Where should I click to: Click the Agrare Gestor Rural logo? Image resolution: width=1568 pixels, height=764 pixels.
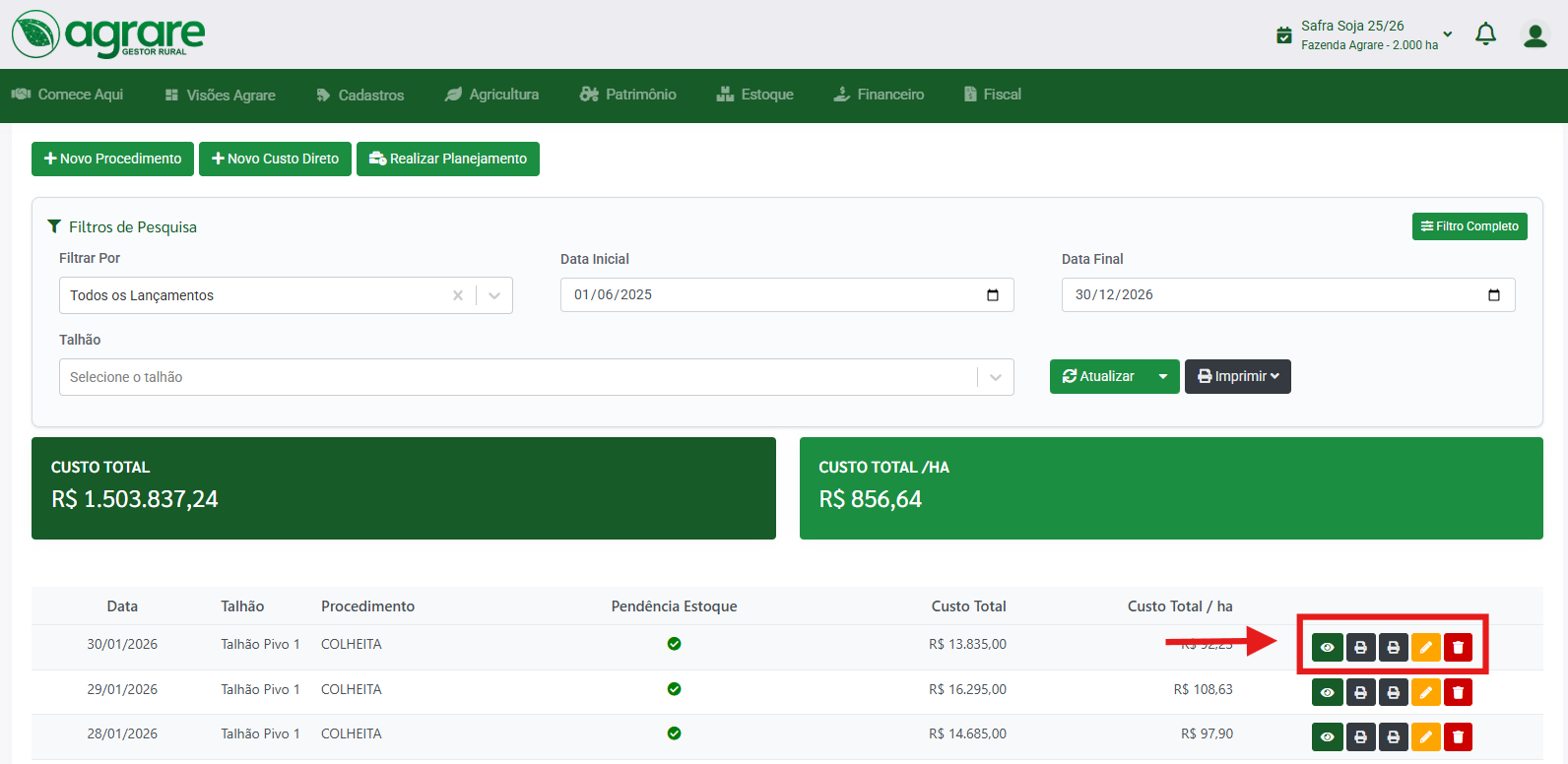click(108, 34)
